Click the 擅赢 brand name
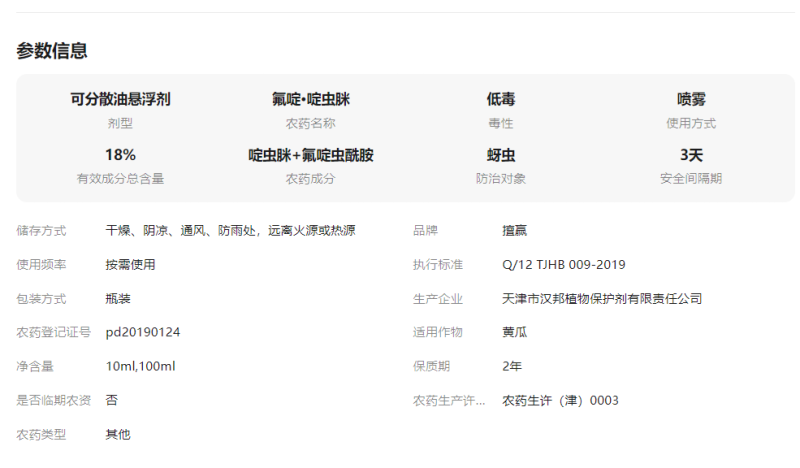Viewport: 800px width, 468px height. (514, 231)
